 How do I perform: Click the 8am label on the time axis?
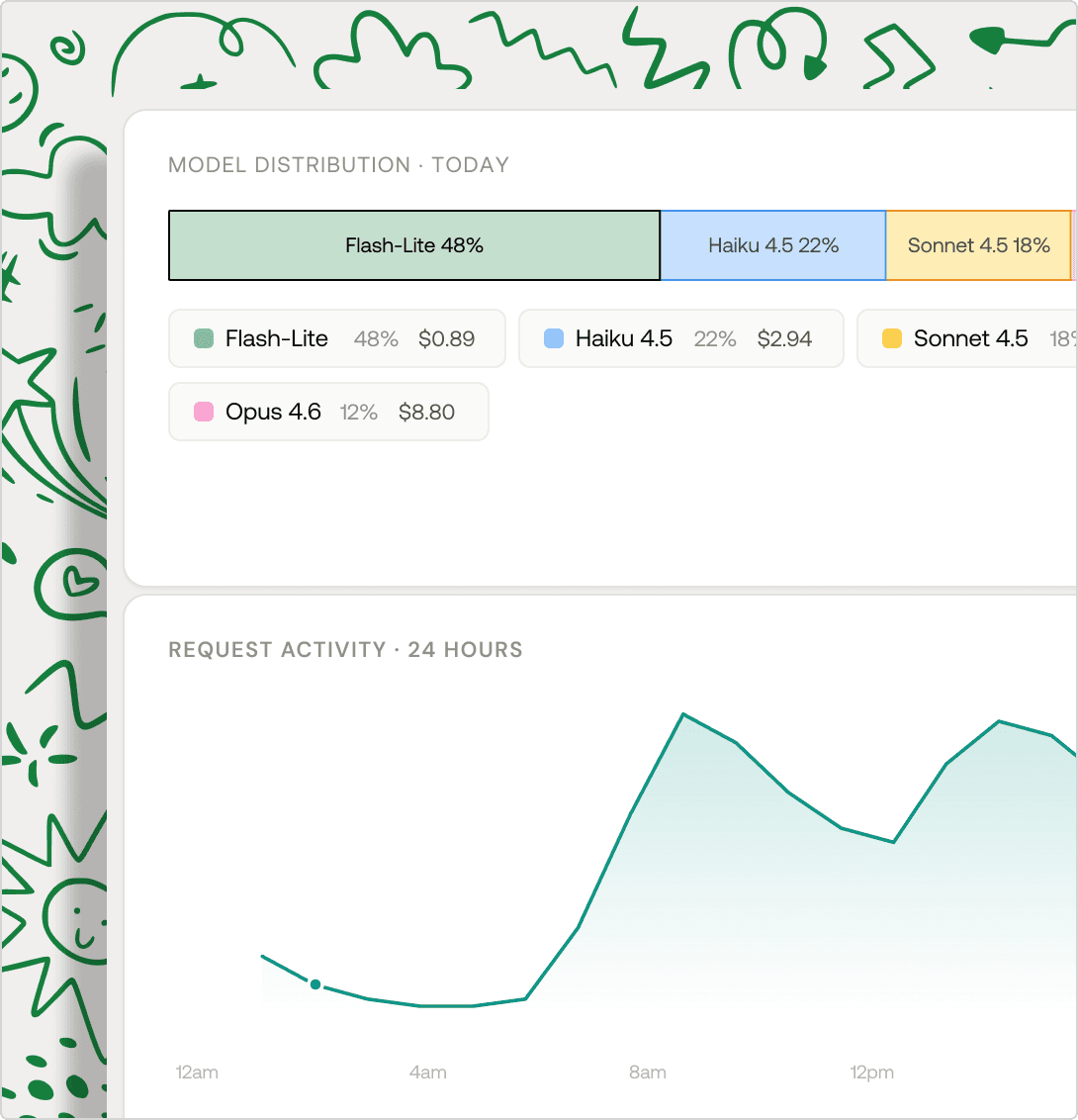[x=647, y=1073]
